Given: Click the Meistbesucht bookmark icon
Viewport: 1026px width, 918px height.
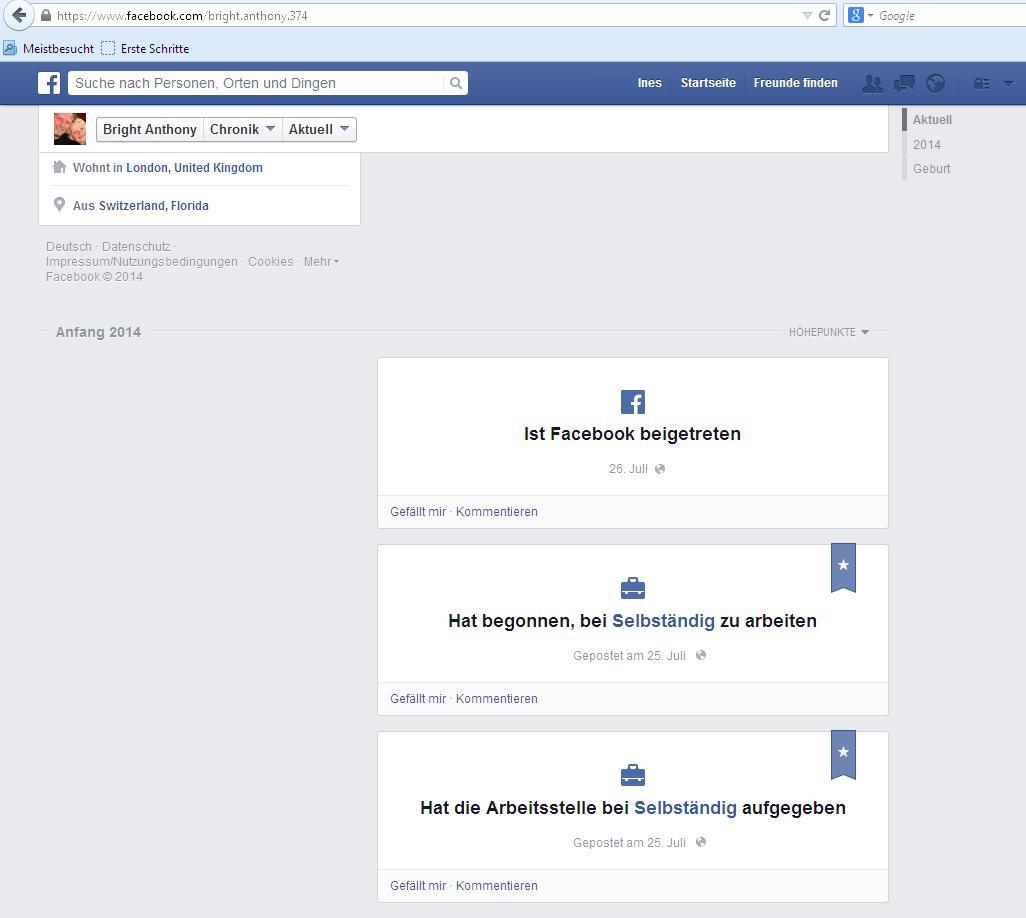Looking at the screenshot, I should [x=10, y=48].
